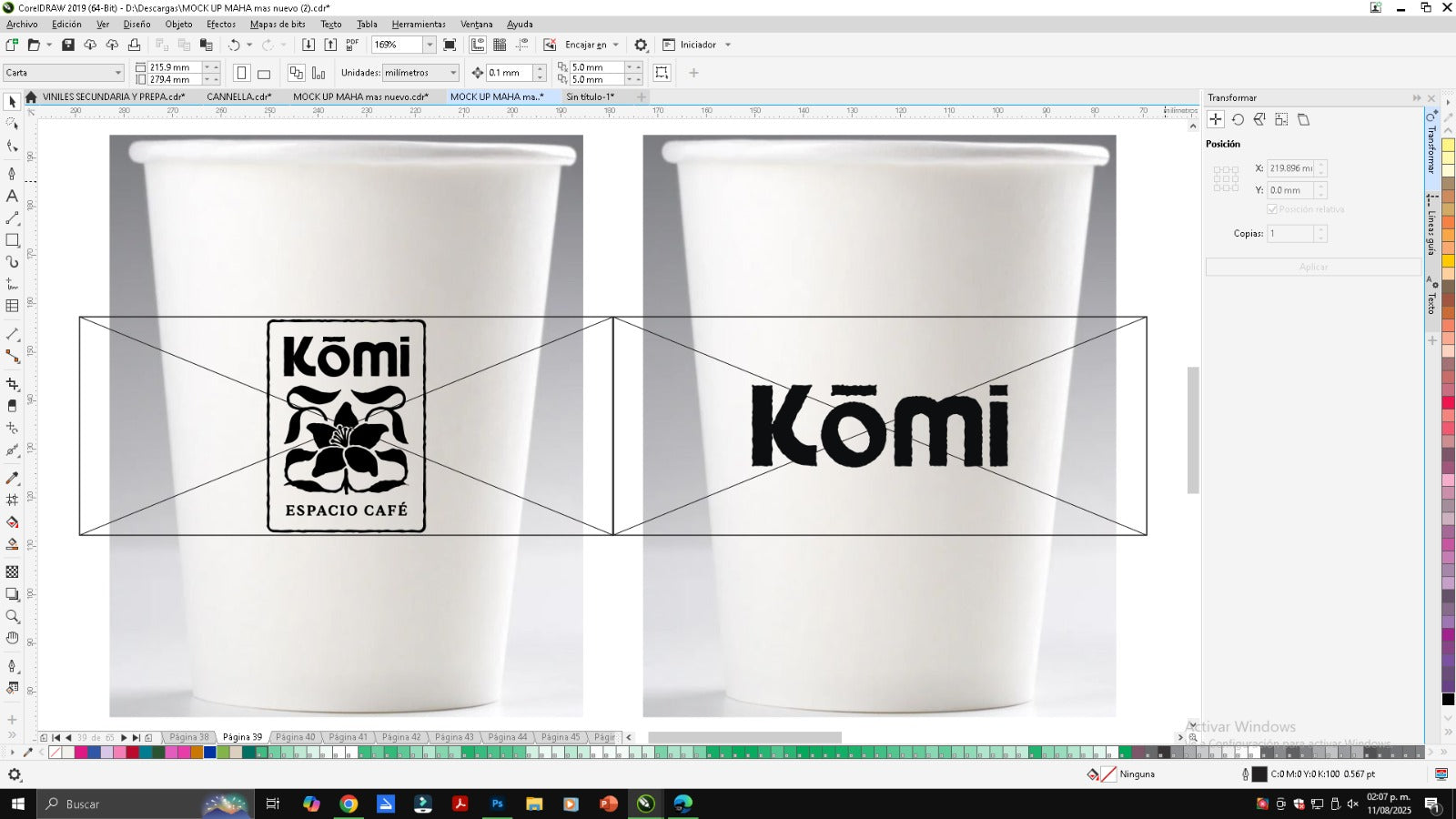The width and height of the screenshot is (1456, 819).
Task: Click the Publish to PDF icon
Action: pos(352,45)
